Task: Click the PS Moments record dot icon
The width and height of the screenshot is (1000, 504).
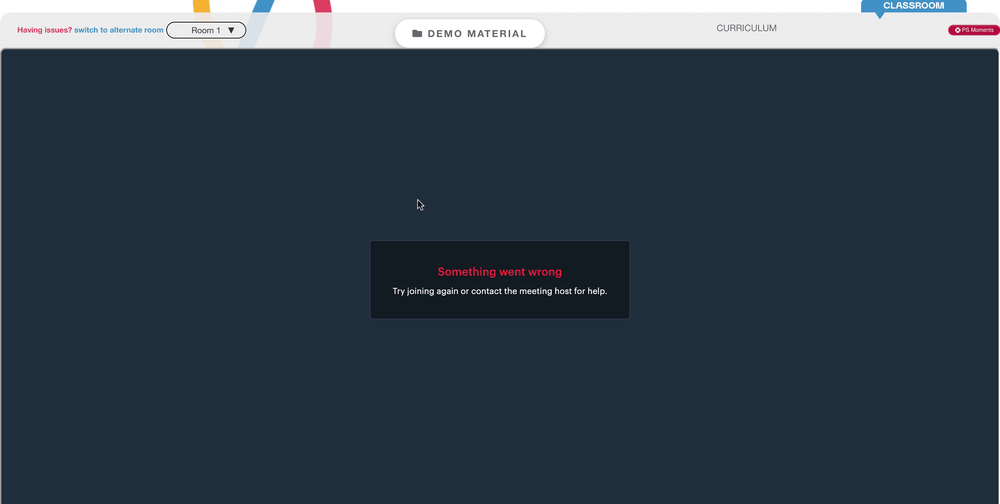Action: 957,30
